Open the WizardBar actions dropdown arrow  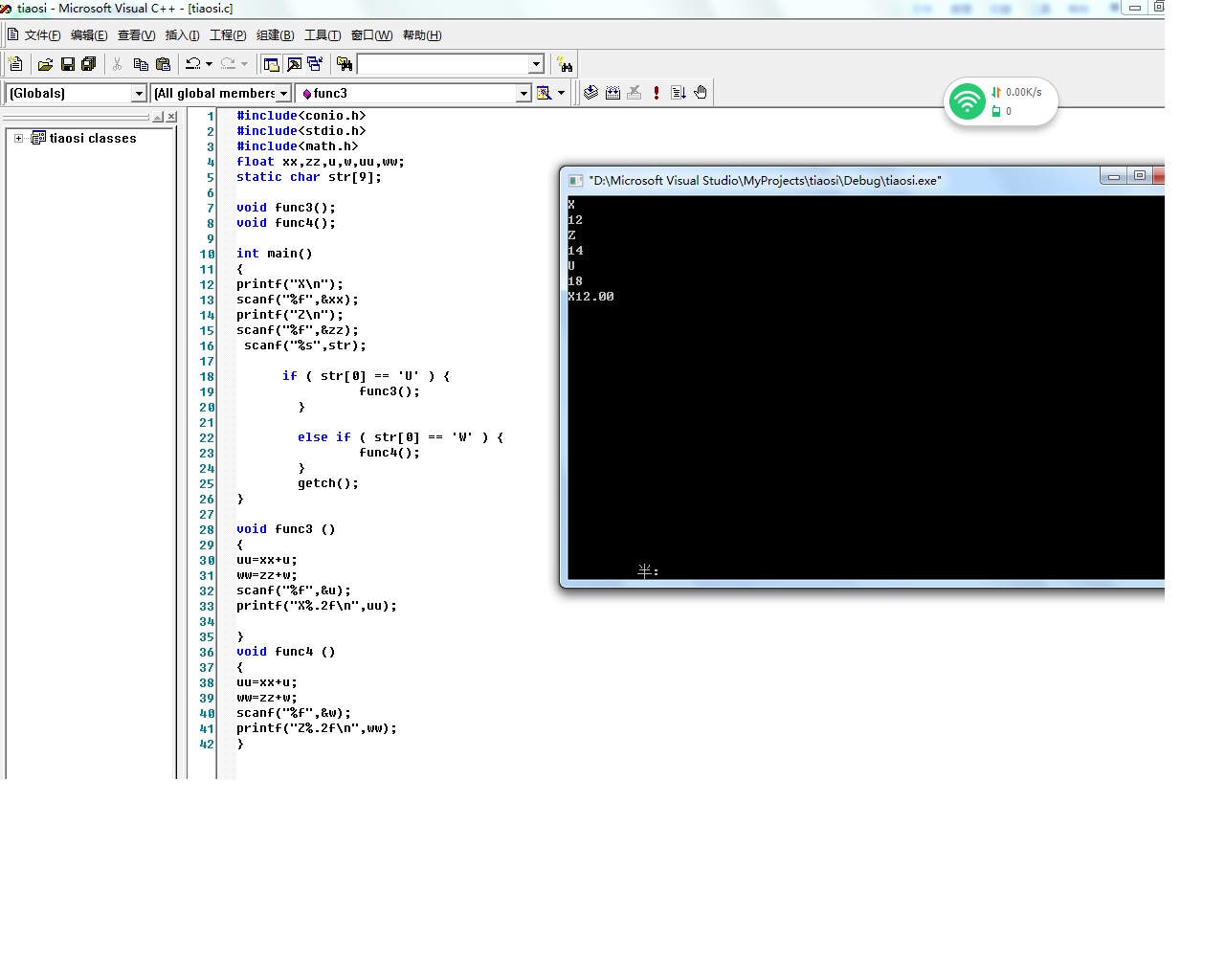tap(561, 93)
